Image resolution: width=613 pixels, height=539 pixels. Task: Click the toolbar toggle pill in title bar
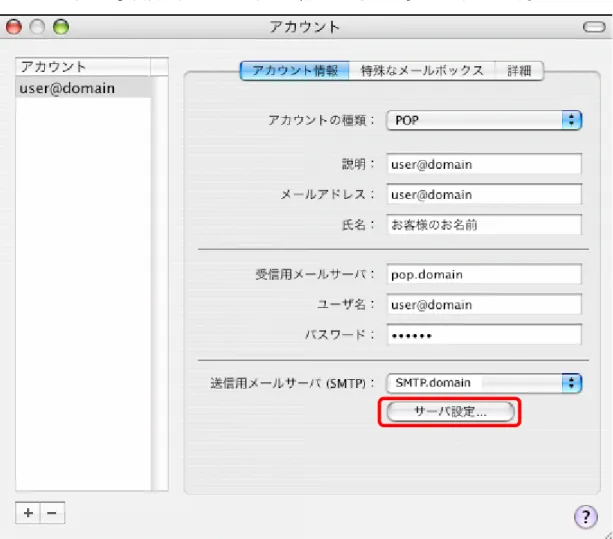coord(593,27)
